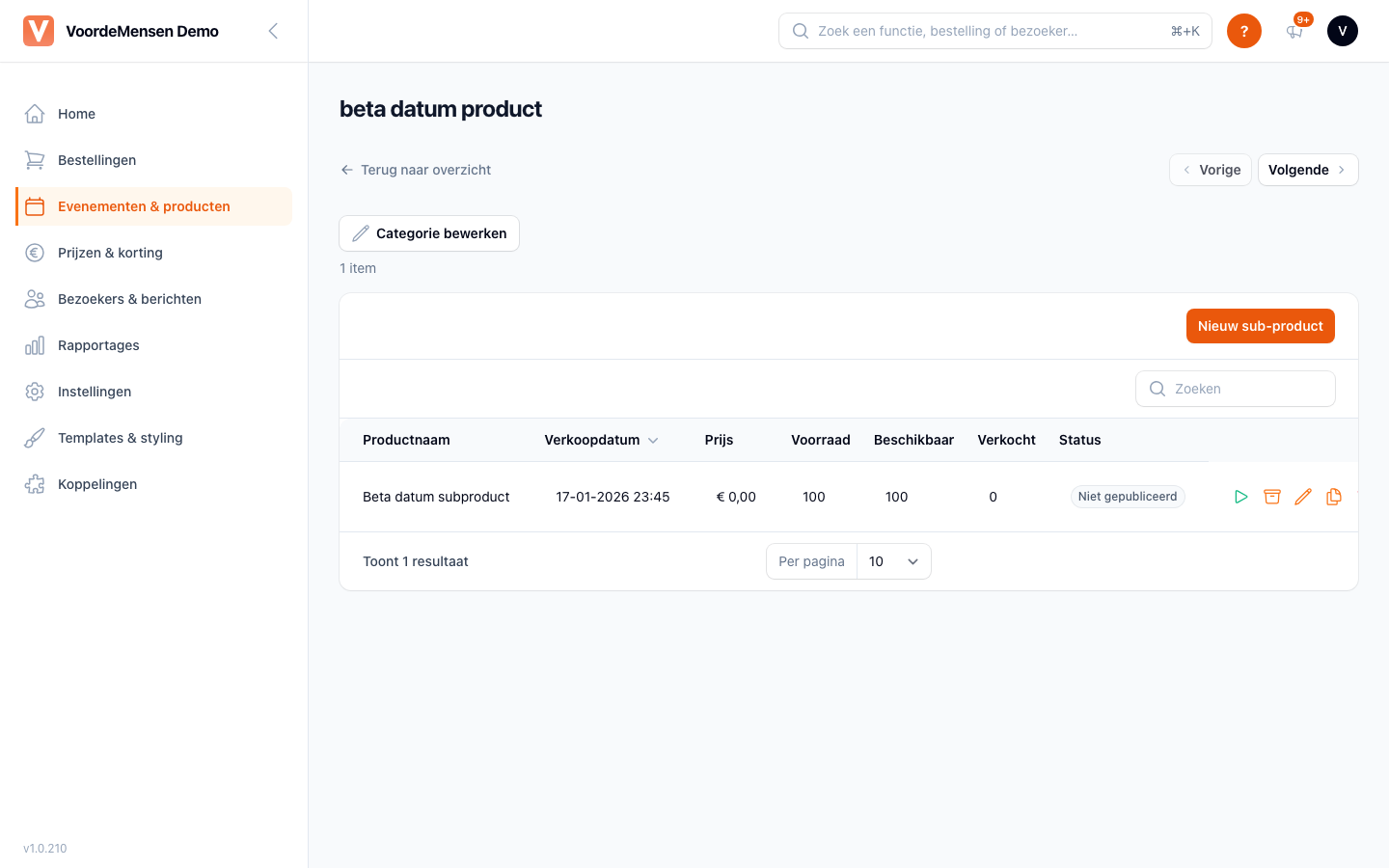
Task: Focus the global search field in the top bar
Action: (x=995, y=31)
